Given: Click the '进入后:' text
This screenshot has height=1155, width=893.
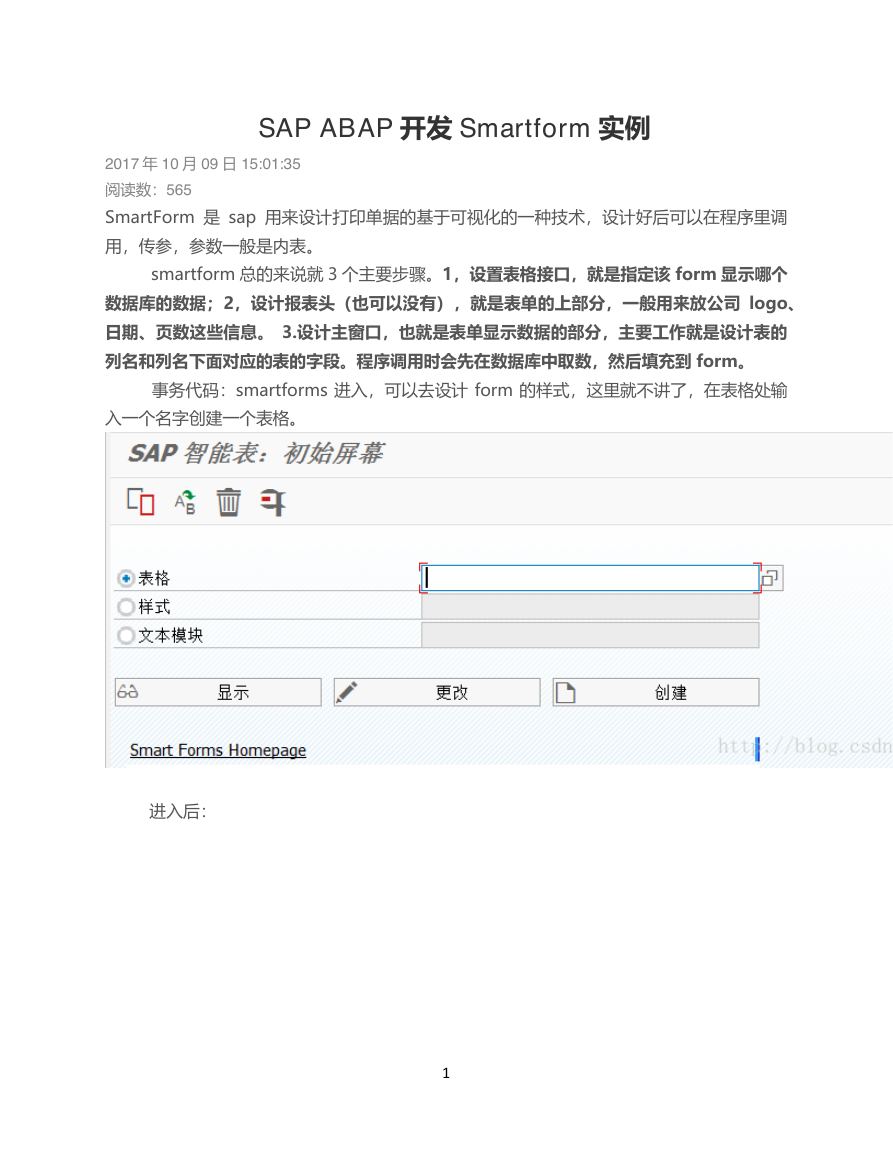Looking at the screenshot, I should click(178, 812).
